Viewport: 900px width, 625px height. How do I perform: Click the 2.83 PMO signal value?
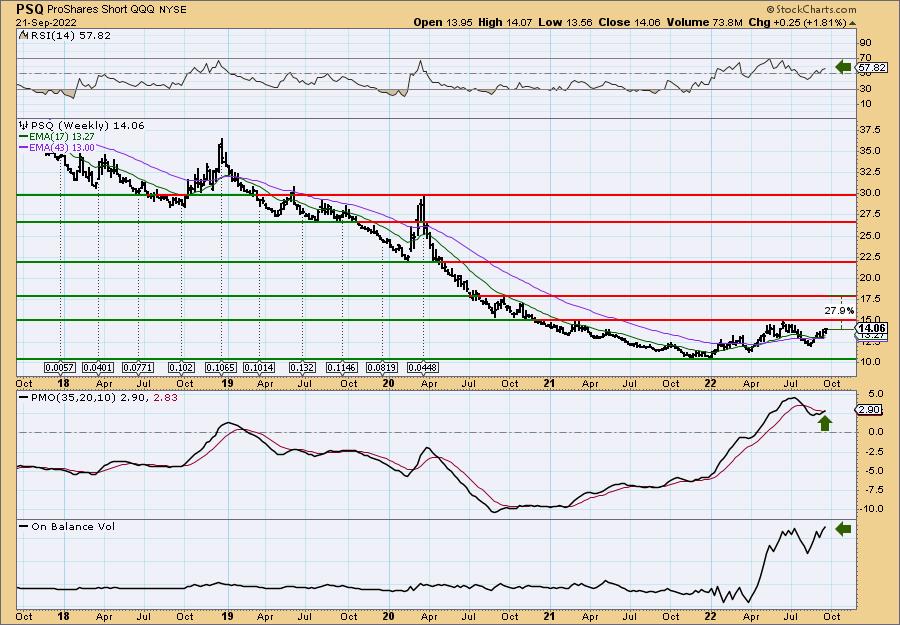point(166,397)
